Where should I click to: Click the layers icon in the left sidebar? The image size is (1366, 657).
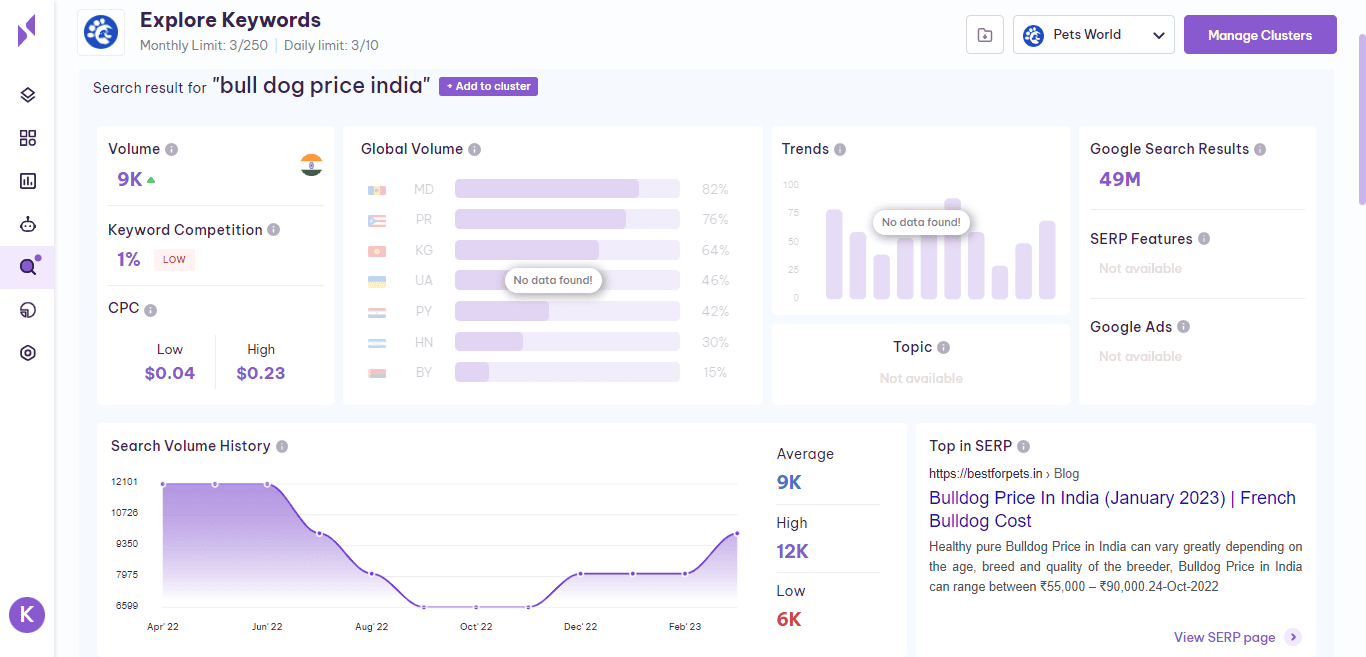[28, 95]
